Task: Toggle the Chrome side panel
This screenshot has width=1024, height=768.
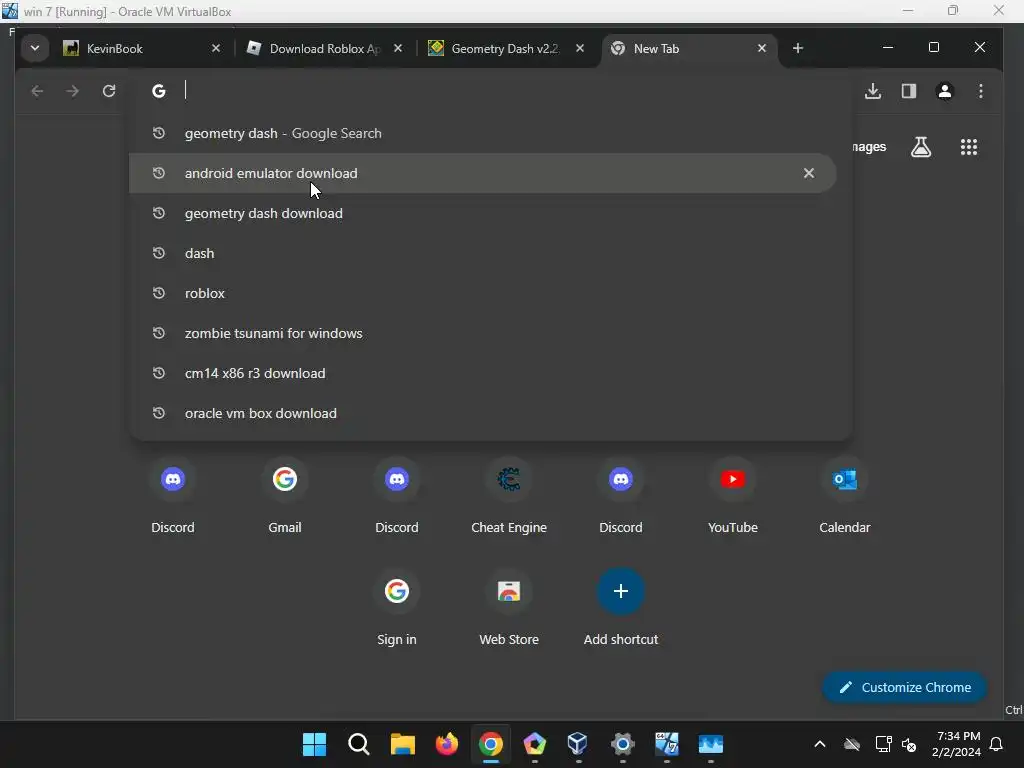Action: (908, 91)
